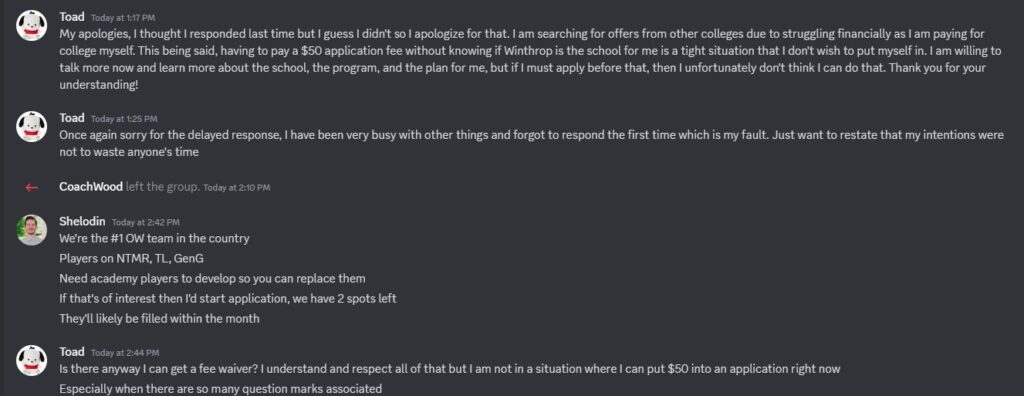The width and height of the screenshot is (1024, 396).
Task: Open the Shelodin username profile
Action: pos(82,221)
